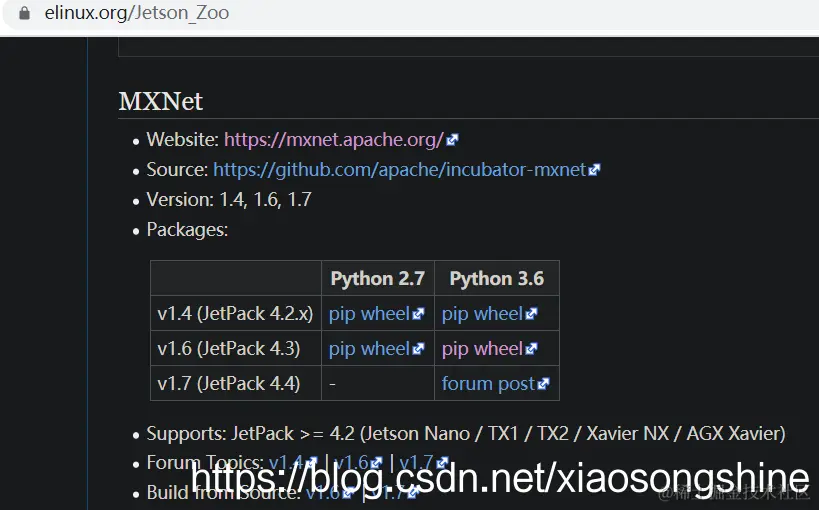Open the v1.4 forum topic link
This screenshot has height=510, width=819.
(287, 462)
